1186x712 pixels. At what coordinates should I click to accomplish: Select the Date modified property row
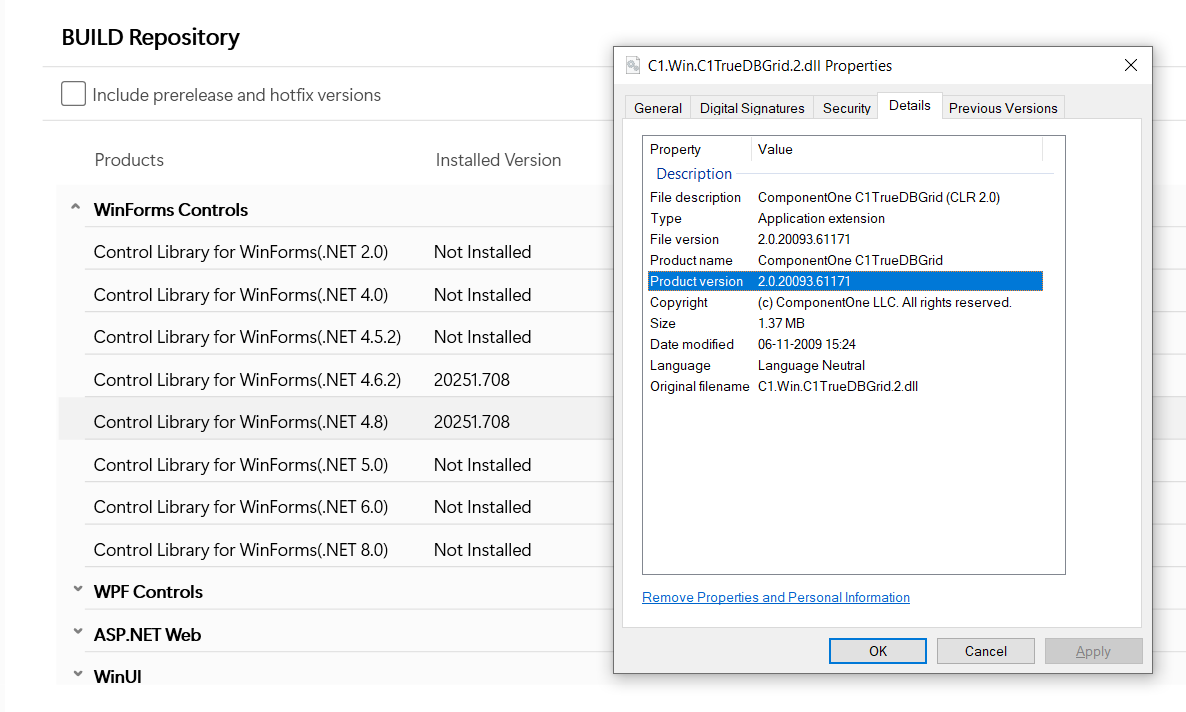click(846, 344)
